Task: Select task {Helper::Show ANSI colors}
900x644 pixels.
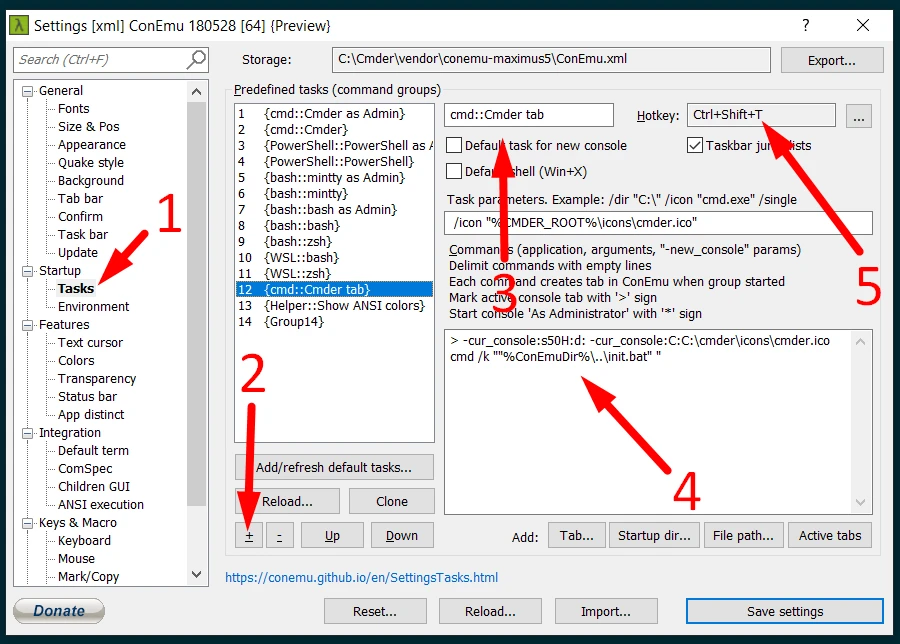Action: click(334, 306)
